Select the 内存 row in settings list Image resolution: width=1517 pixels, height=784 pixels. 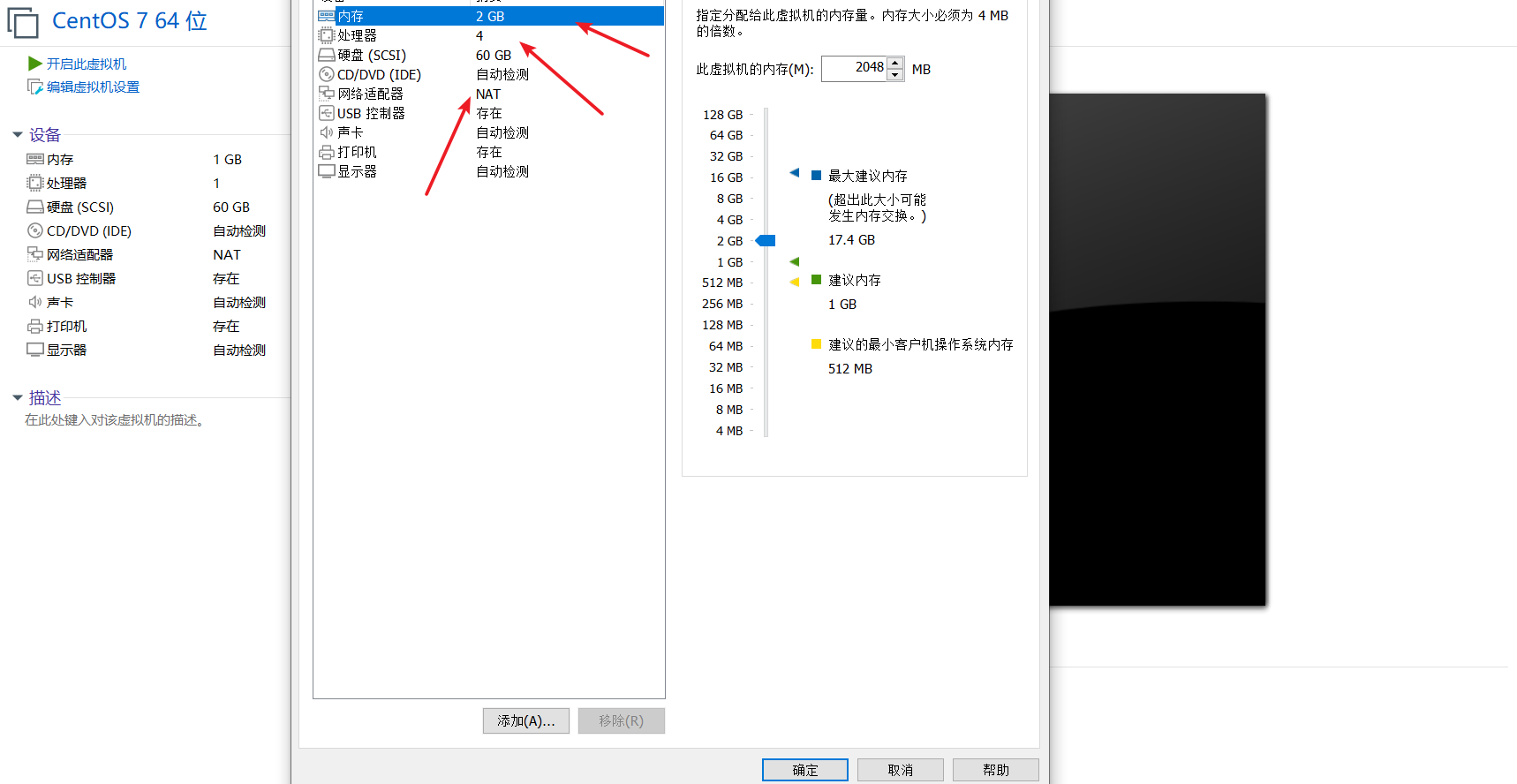click(x=490, y=16)
